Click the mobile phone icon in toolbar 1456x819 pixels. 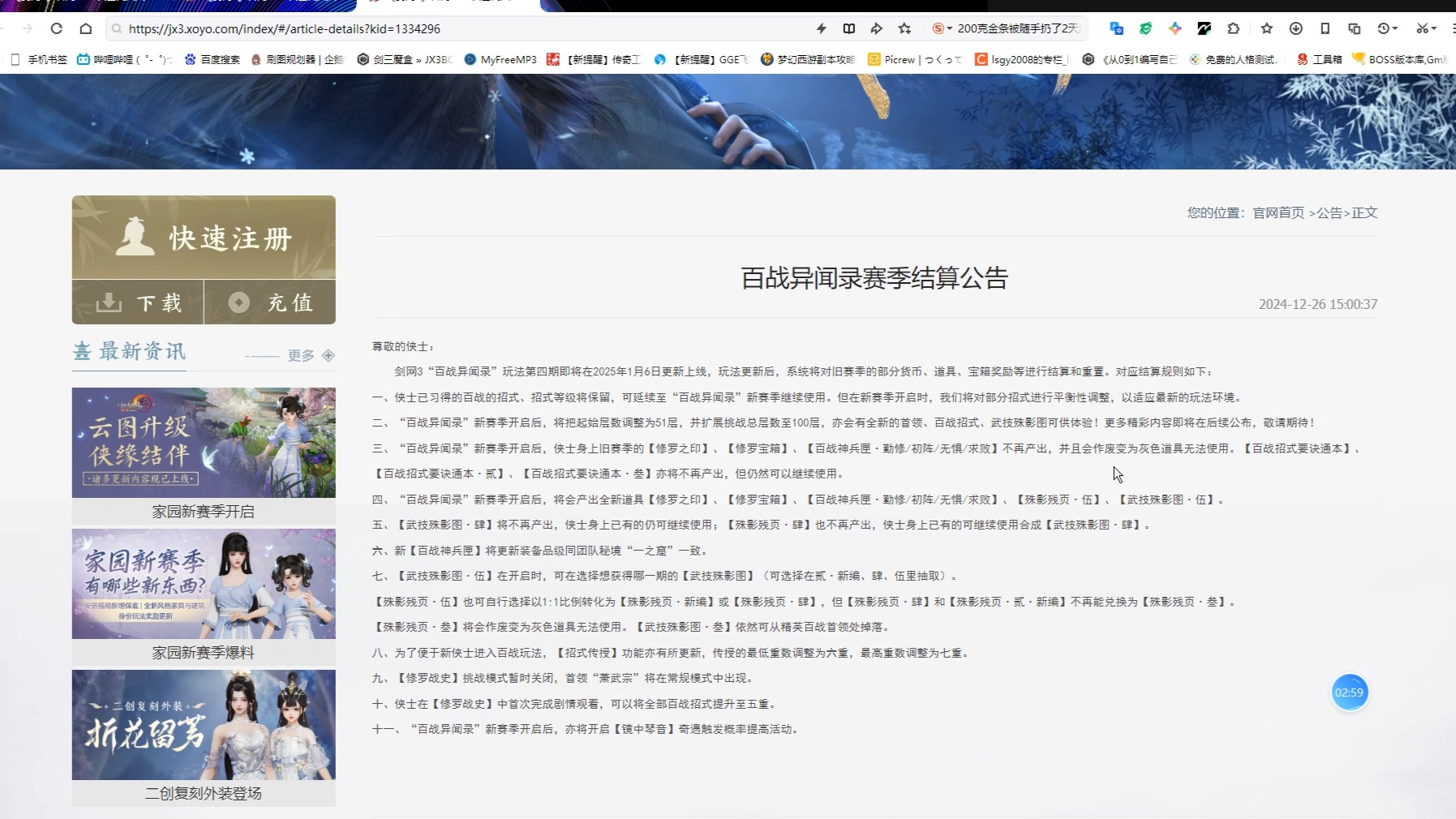coord(1325,28)
